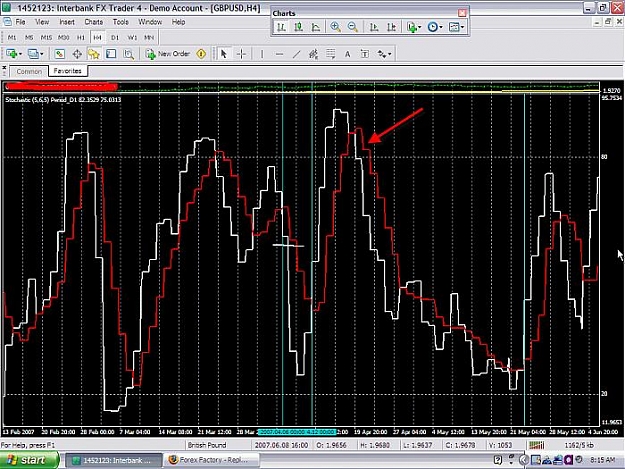Select the text 'A' drawing tool
Viewport: 625px width, 469px height.
point(348,54)
